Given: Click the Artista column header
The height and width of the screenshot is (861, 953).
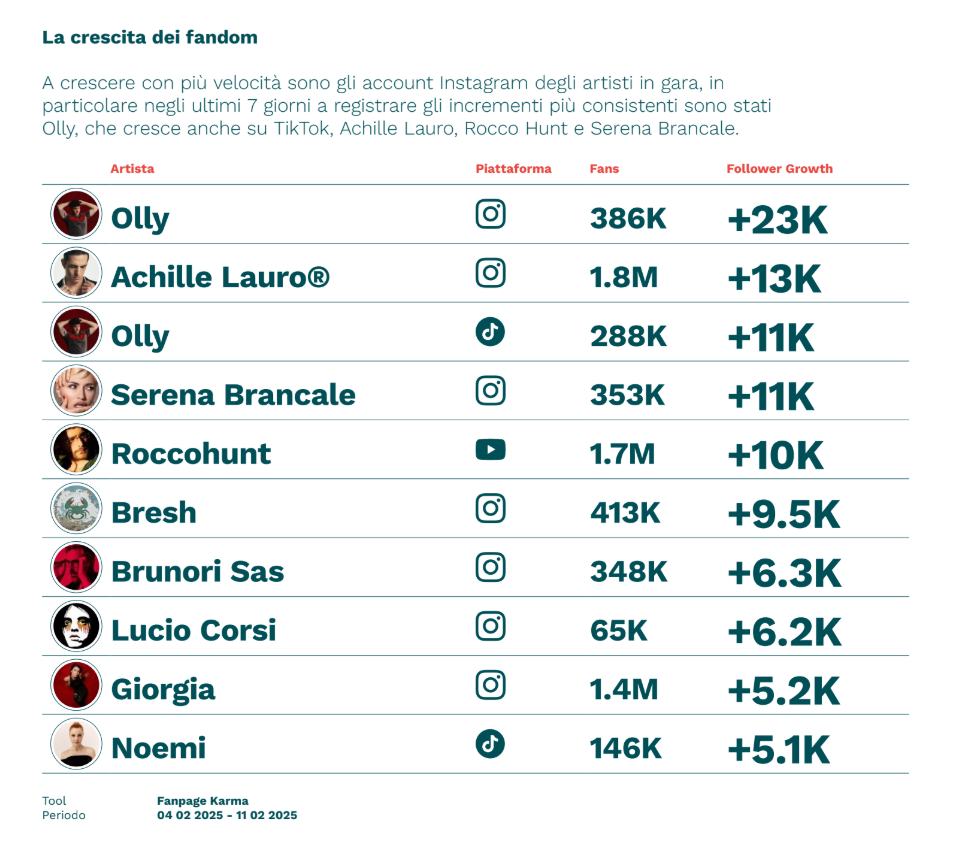Looking at the screenshot, I should click(x=132, y=169).
